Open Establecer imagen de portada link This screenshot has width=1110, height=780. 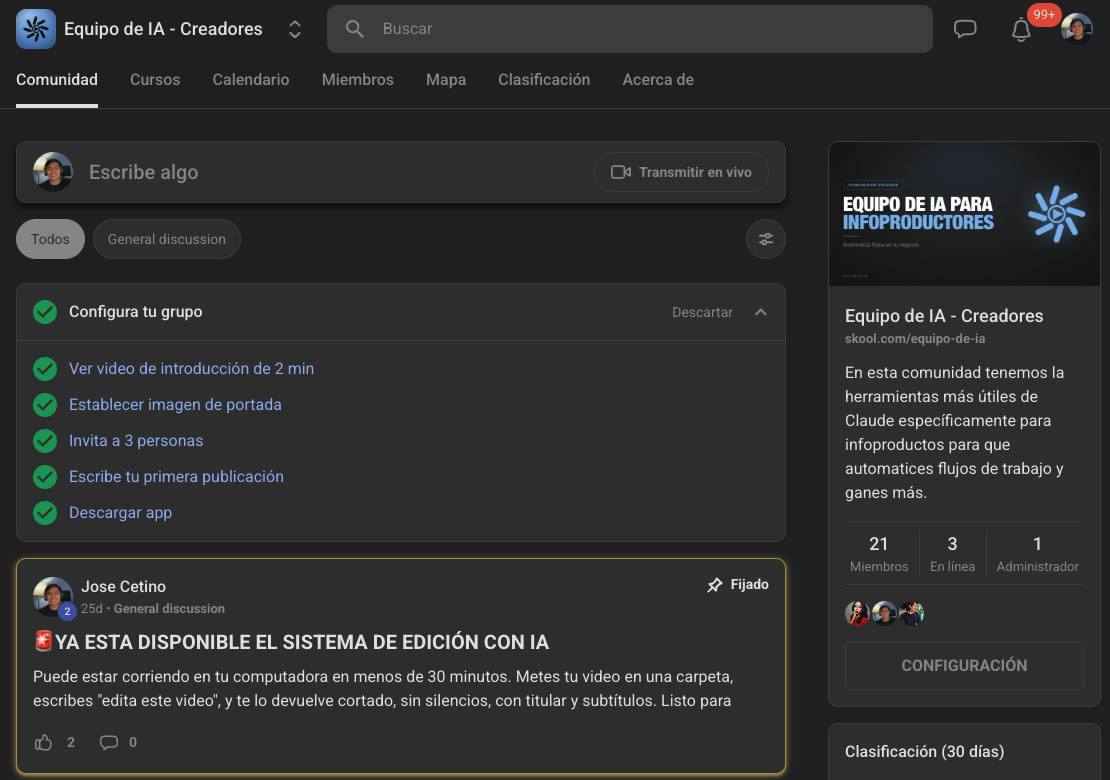(175, 404)
